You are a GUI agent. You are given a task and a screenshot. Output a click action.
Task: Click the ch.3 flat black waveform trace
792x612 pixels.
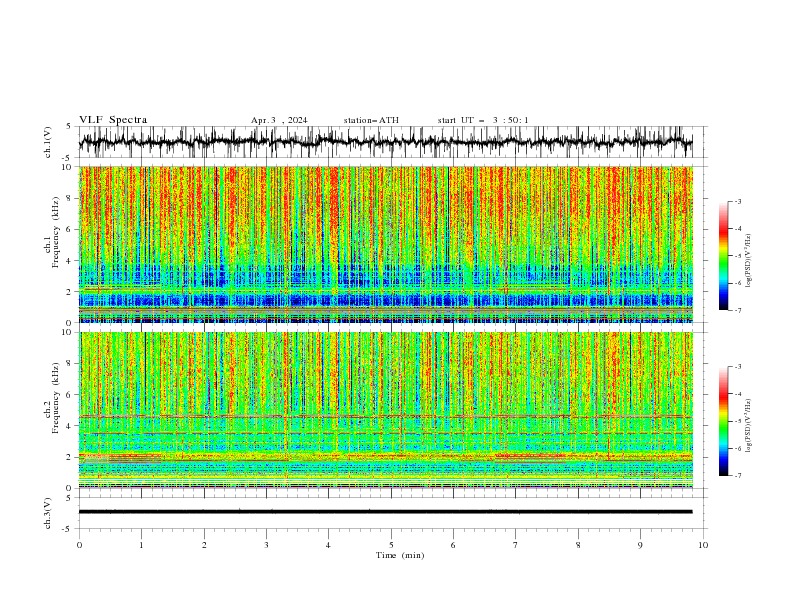(385, 512)
